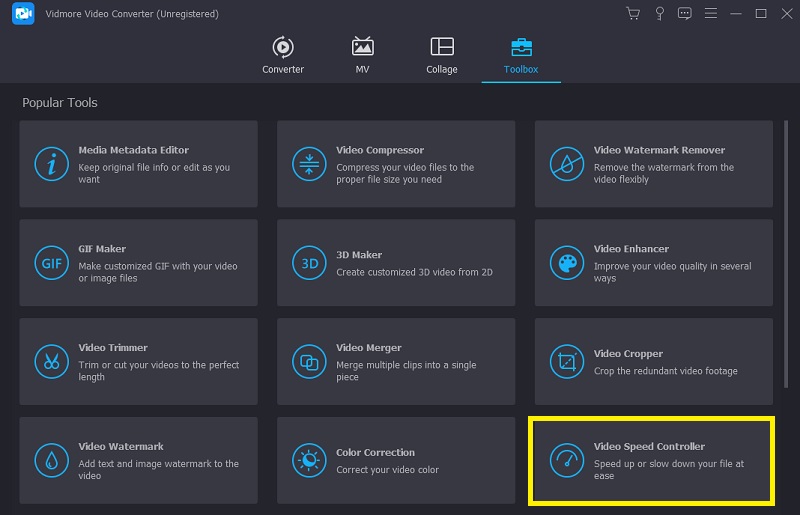Click the 3D Maker icon
800x515 pixels.
[309, 263]
